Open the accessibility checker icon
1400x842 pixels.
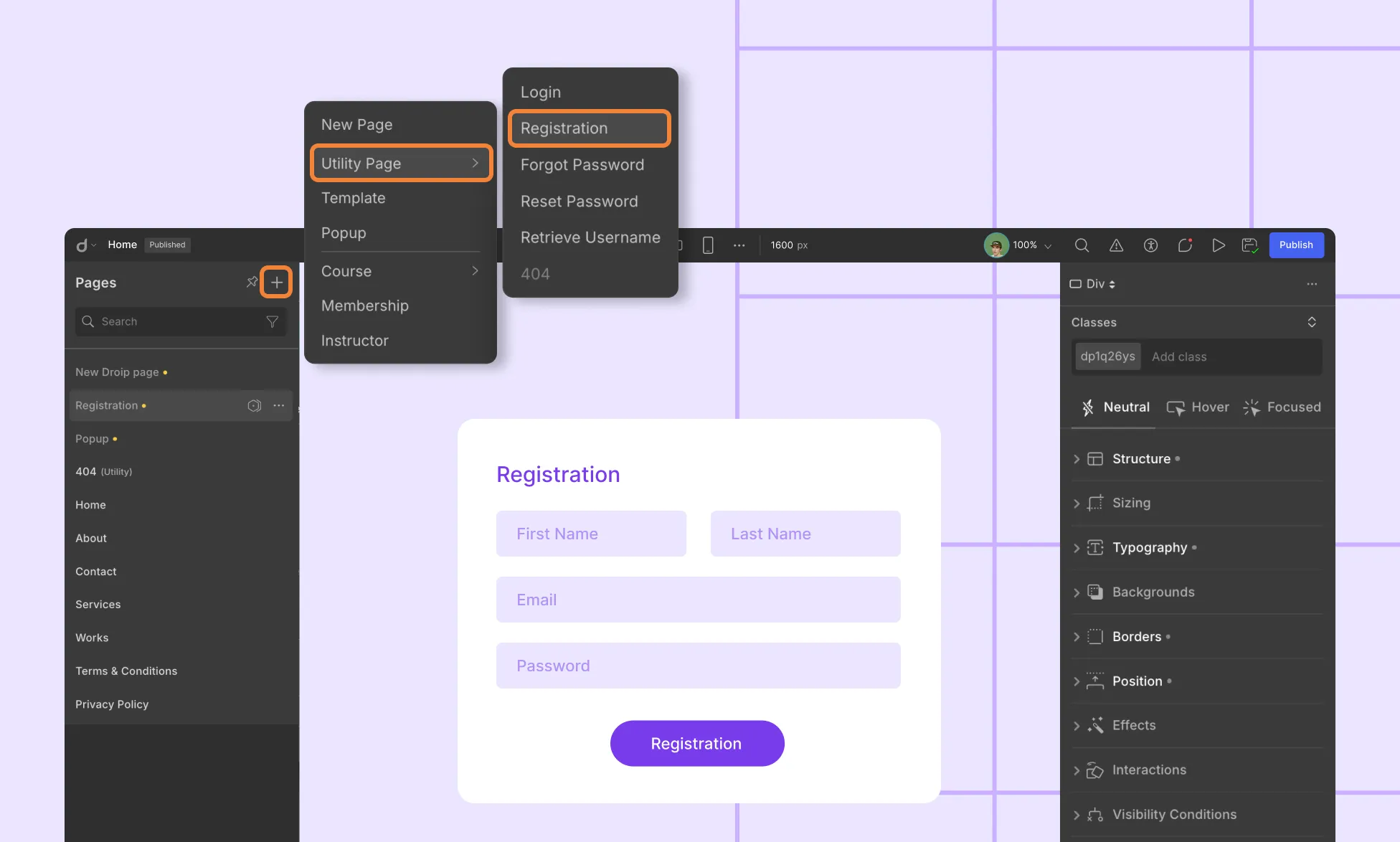1150,245
